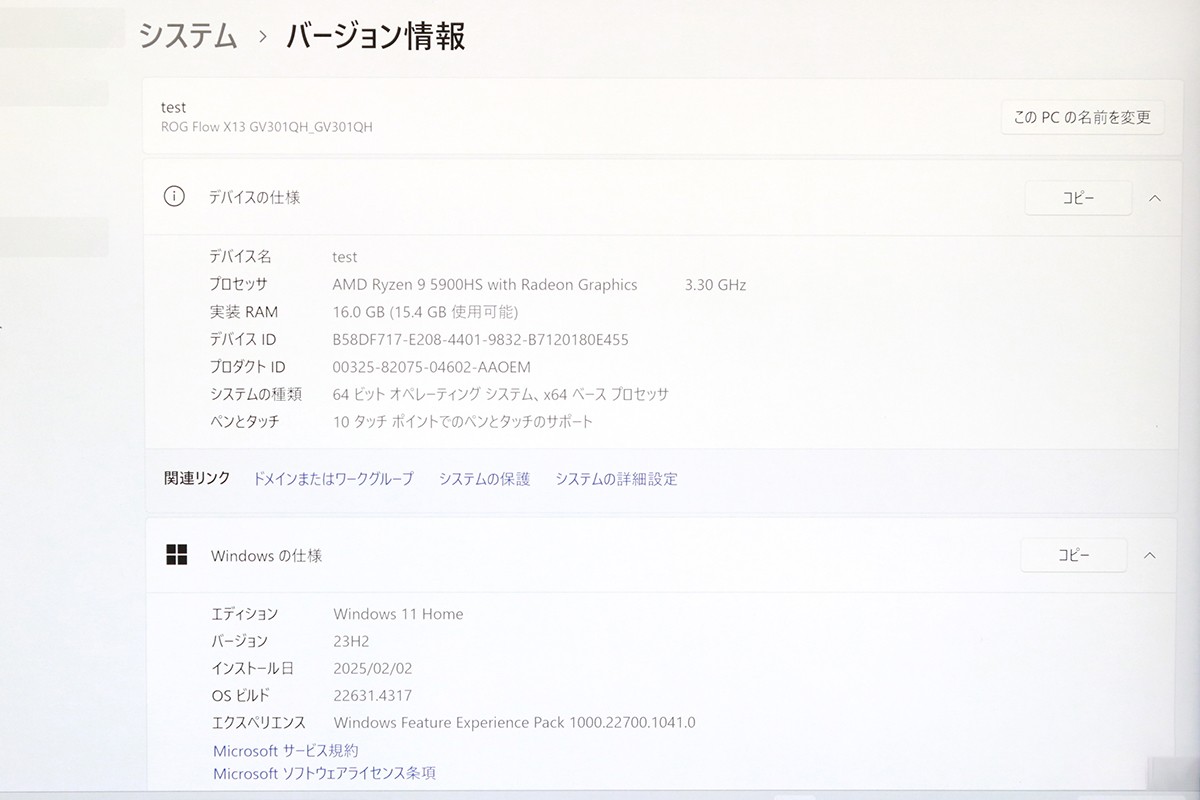This screenshot has height=800, width=1200.
Task: Copy Windows specifications with コピー button
Action: pyautogui.click(x=1074, y=555)
